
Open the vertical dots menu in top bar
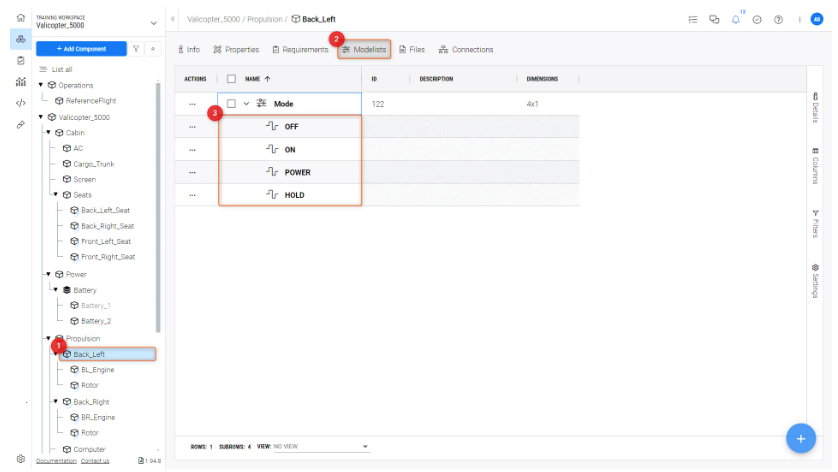pos(800,19)
